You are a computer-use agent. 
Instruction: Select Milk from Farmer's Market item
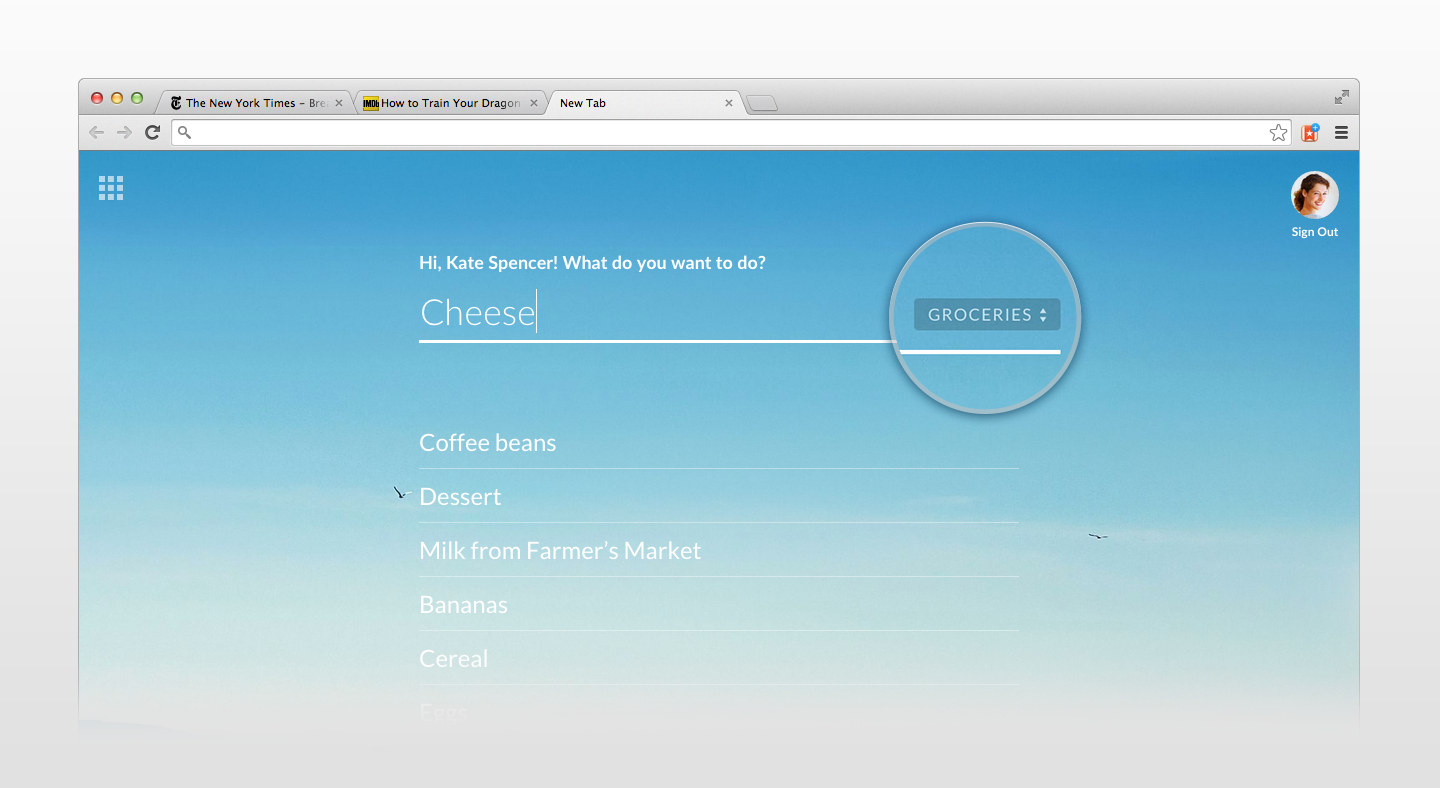(x=719, y=551)
